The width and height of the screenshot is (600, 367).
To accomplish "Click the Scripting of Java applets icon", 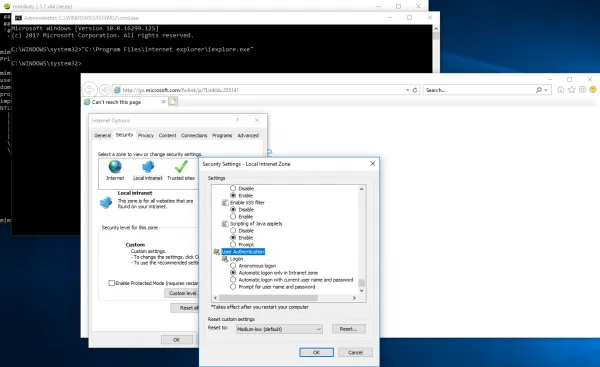I will [225, 223].
